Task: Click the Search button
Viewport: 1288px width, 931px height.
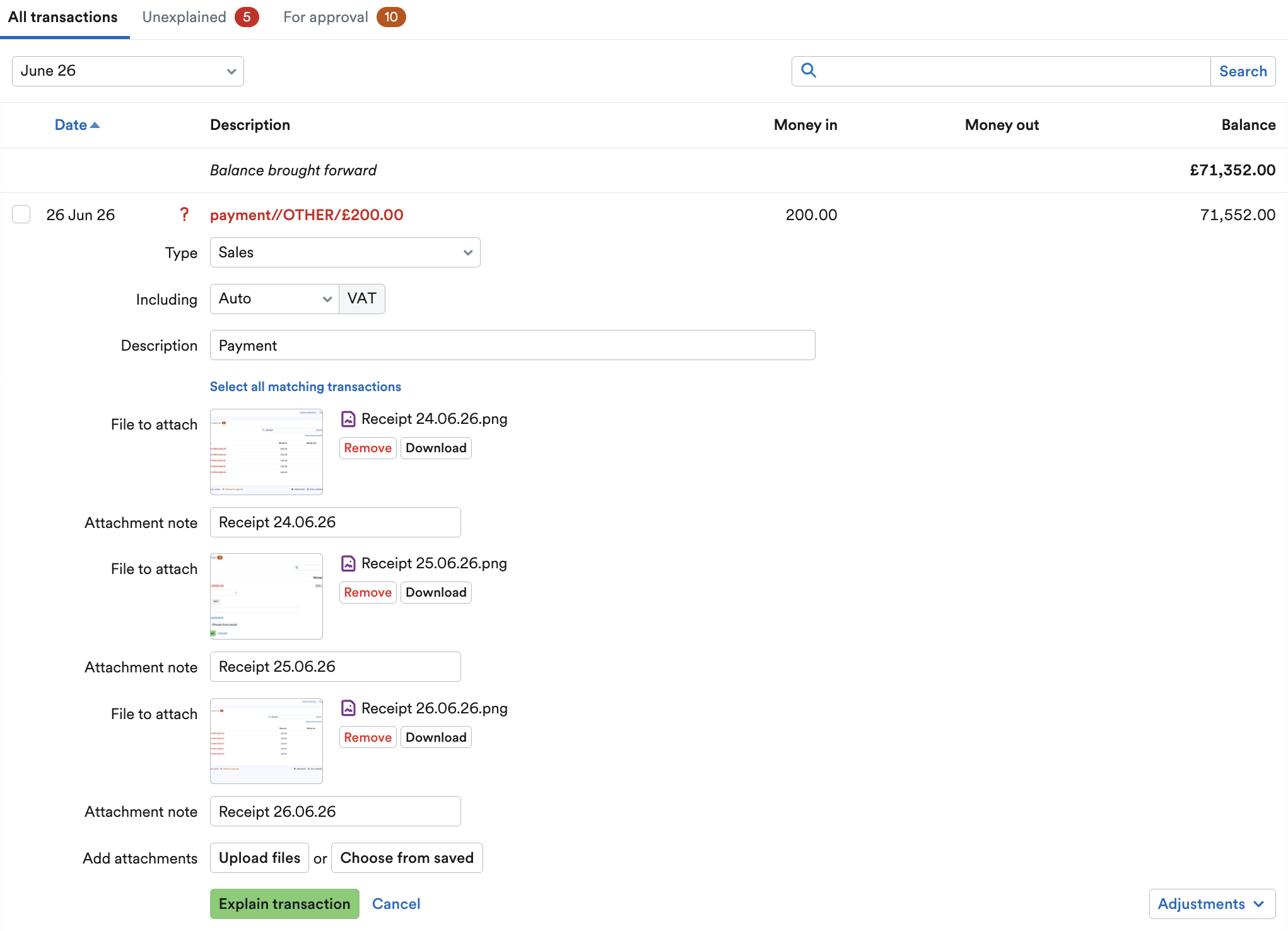Action: point(1243,71)
